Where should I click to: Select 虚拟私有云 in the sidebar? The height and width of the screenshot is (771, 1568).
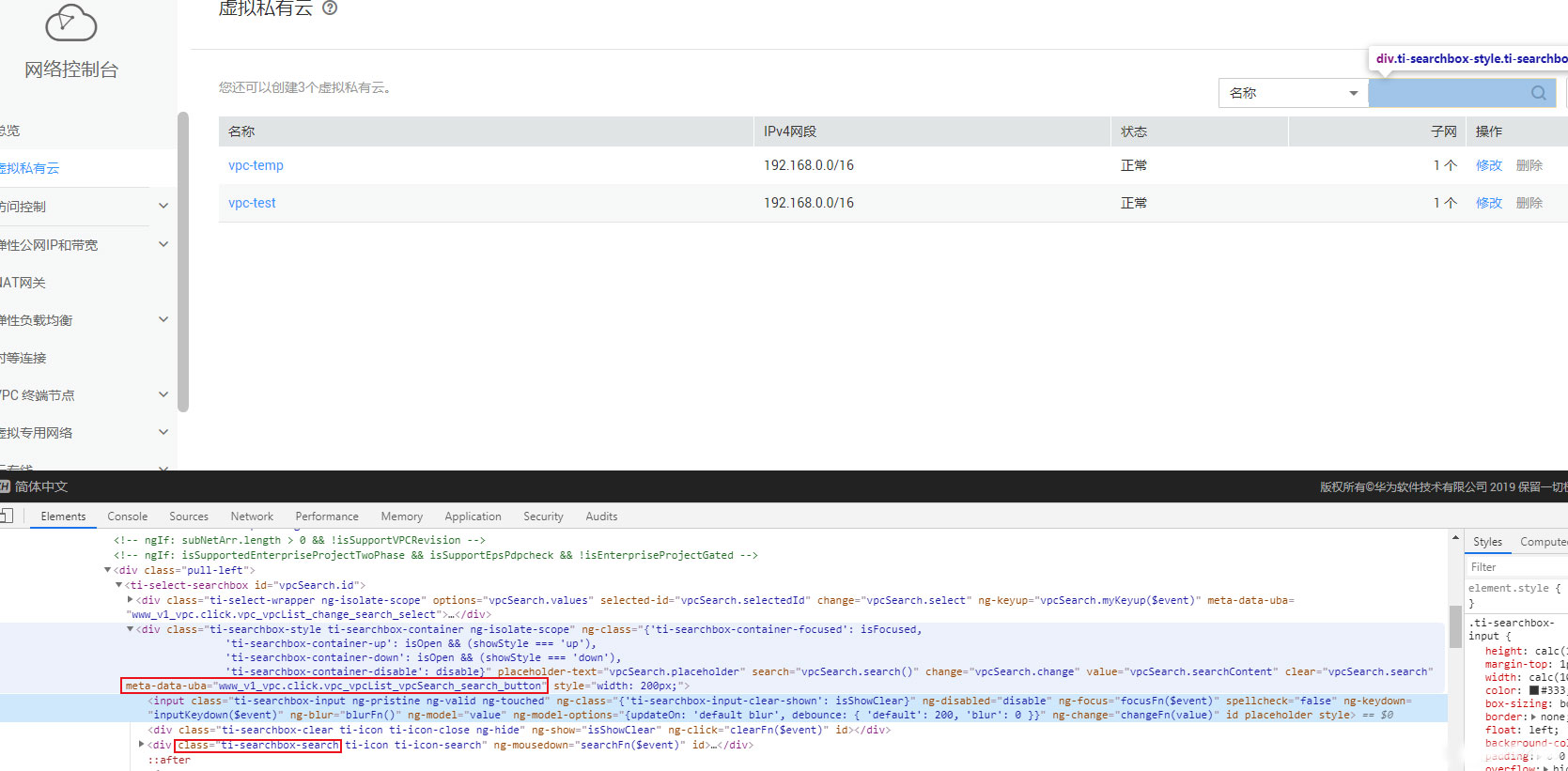[29, 168]
